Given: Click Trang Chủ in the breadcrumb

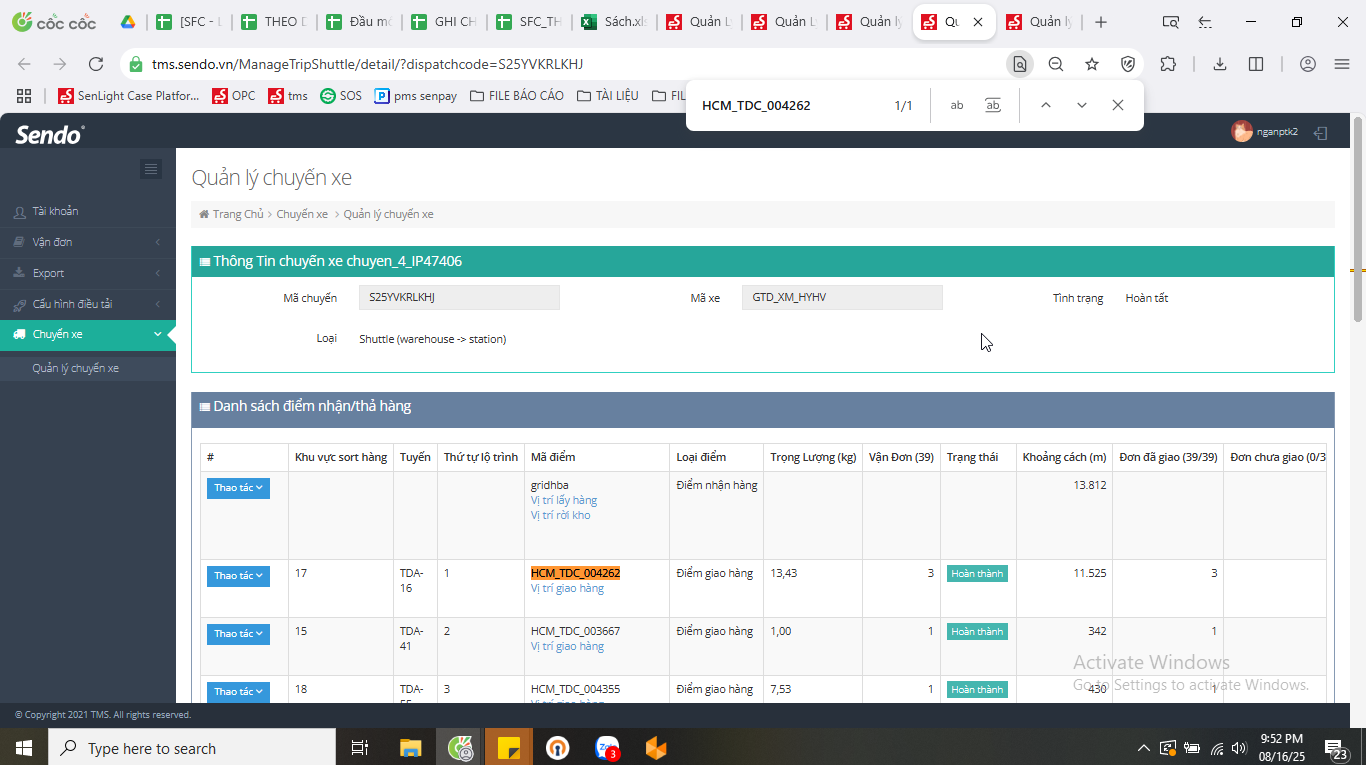Looking at the screenshot, I should [237, 214].
